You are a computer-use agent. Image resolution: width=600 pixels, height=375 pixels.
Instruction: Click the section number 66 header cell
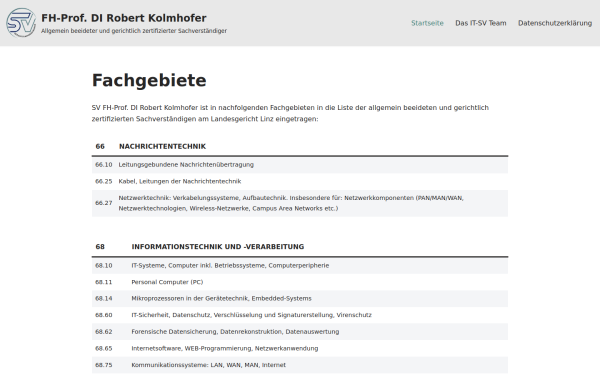coord(100,146)
